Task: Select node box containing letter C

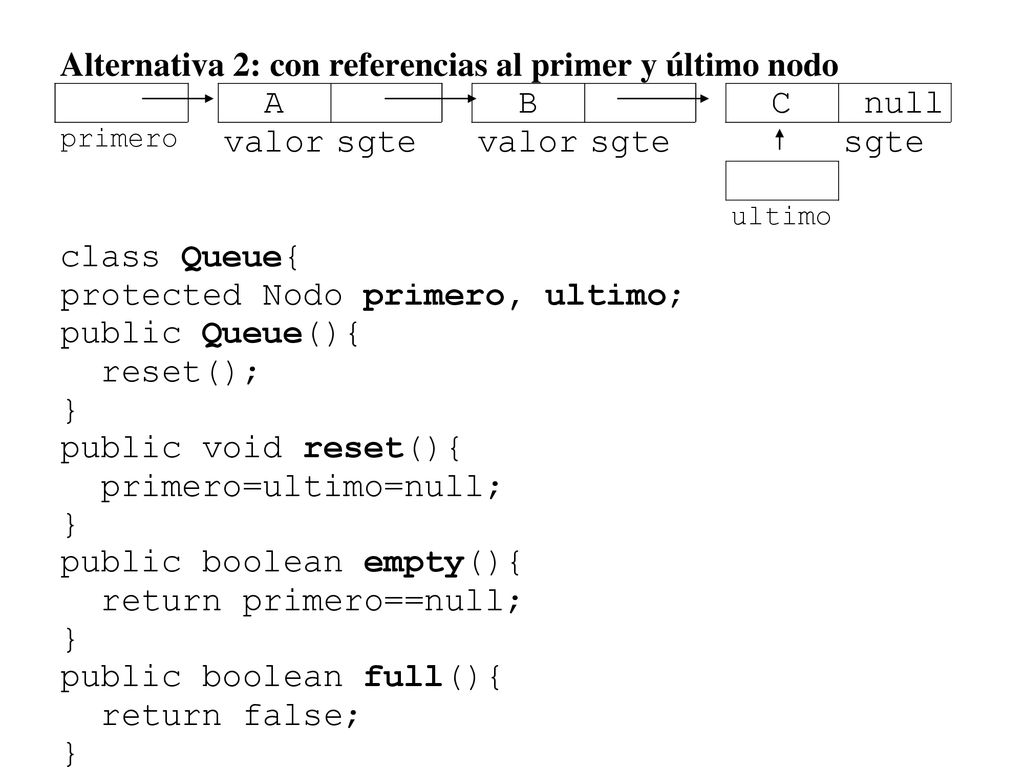Action: point(782,103)
